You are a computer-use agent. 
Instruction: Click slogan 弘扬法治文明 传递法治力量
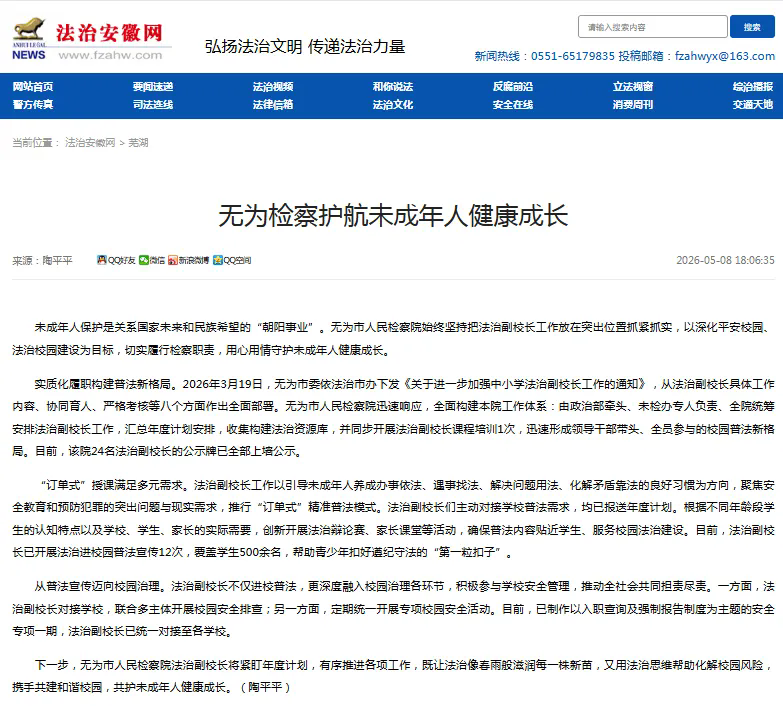(x=305, y=46)
